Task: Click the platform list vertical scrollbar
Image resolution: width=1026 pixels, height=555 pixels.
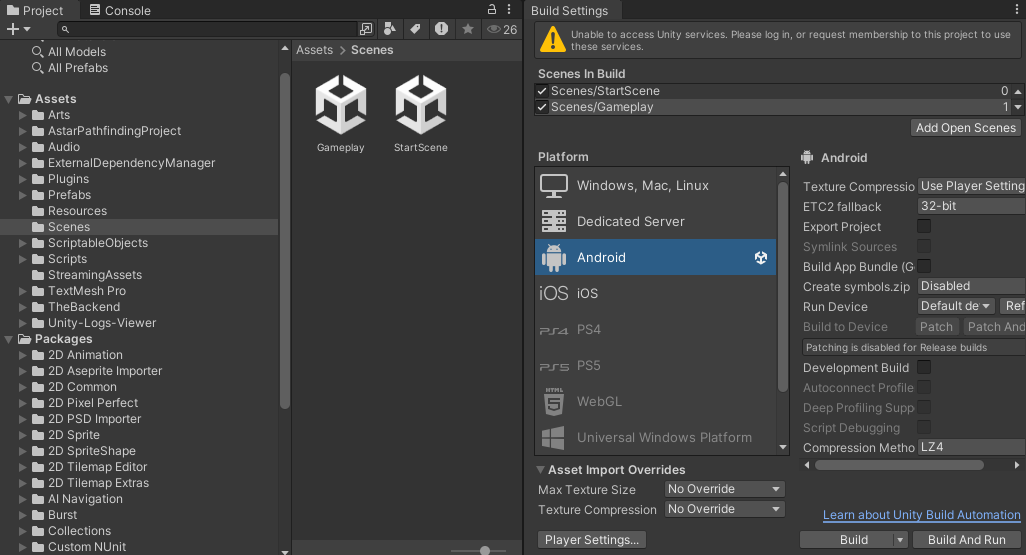Action: 783,287
